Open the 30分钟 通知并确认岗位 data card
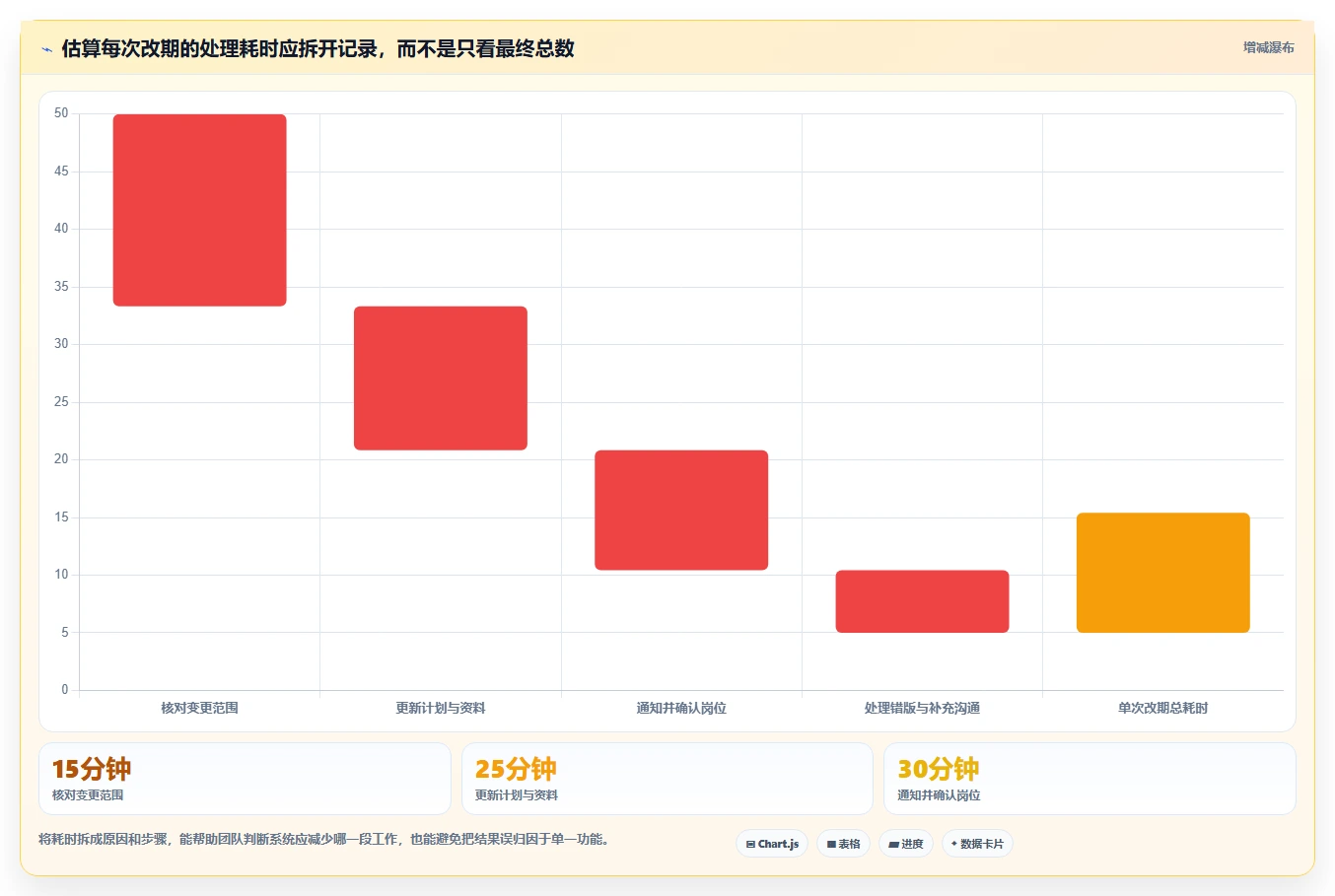 [x=1089, y=779]
